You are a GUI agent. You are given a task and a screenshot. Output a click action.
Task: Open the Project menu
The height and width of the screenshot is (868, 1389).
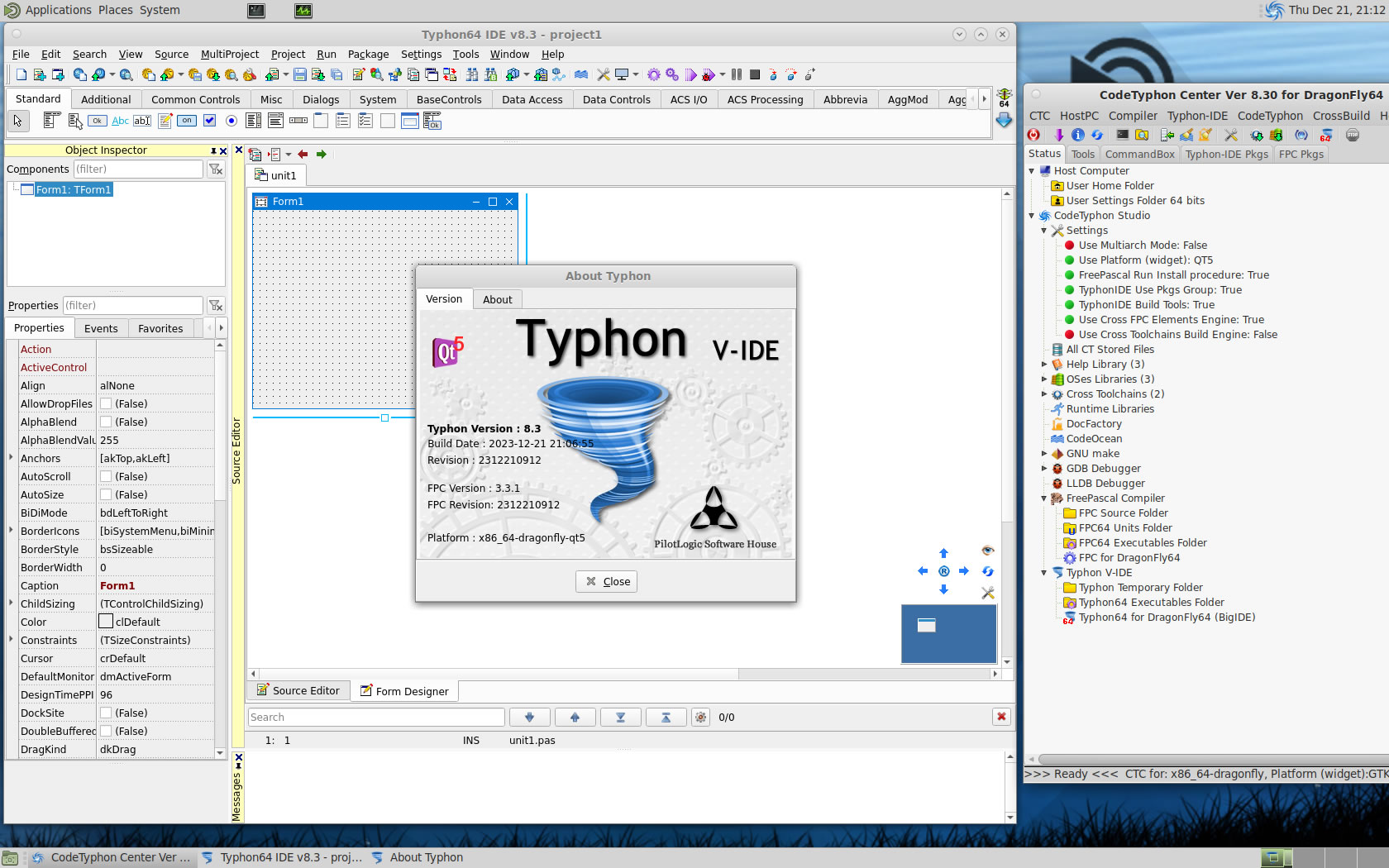pyautogui.click(x=288, y=55)
